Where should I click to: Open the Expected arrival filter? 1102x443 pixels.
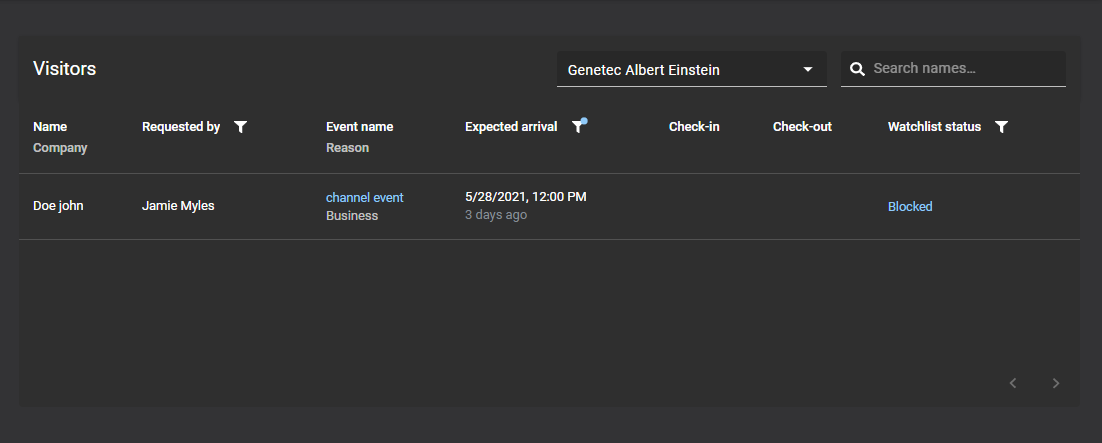[578, 127]
